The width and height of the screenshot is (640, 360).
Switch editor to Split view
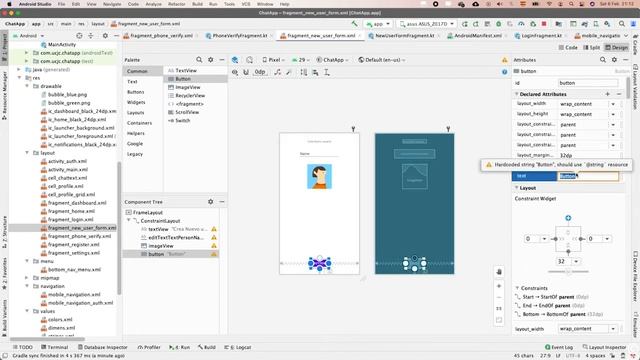591,48
